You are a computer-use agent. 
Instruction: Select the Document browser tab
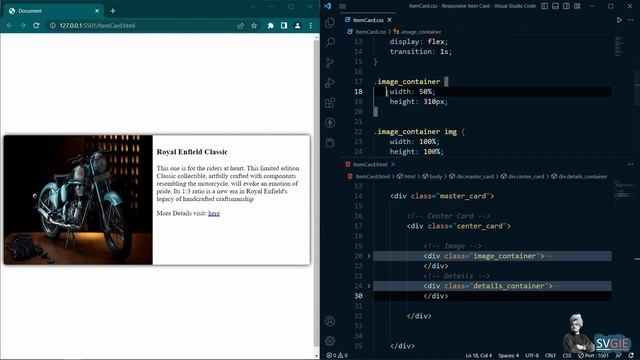(53, 11)
